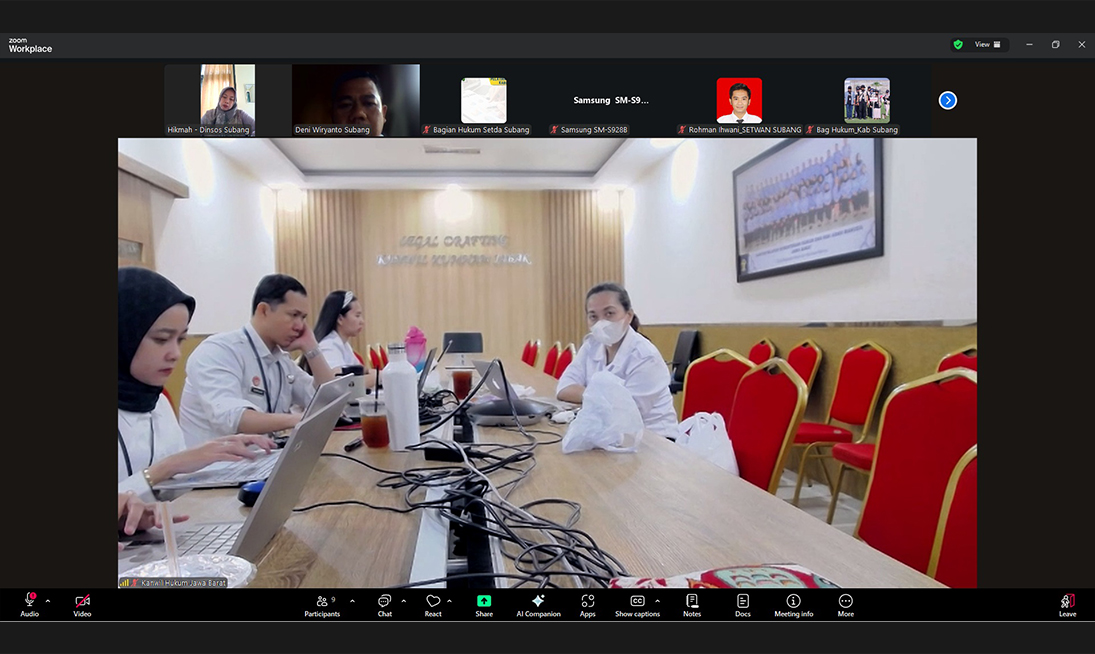Leave the meeting
1095x654 pixels.
coord(1067,603)
